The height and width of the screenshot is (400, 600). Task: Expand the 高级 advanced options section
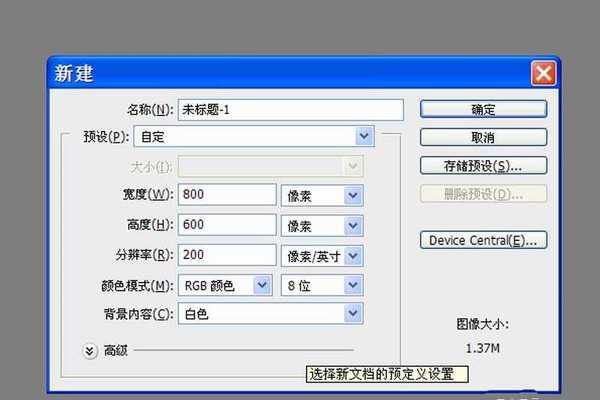coord(90,350)
